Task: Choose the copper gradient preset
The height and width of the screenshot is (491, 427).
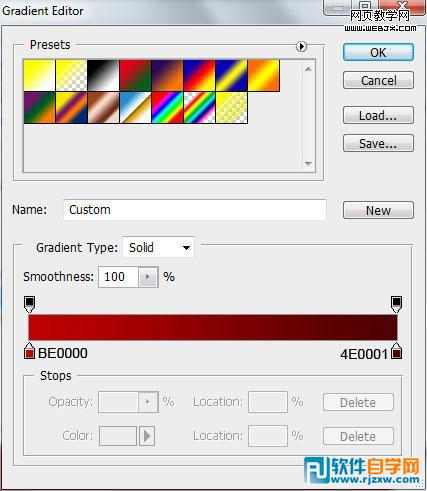Action: (103, 108)
